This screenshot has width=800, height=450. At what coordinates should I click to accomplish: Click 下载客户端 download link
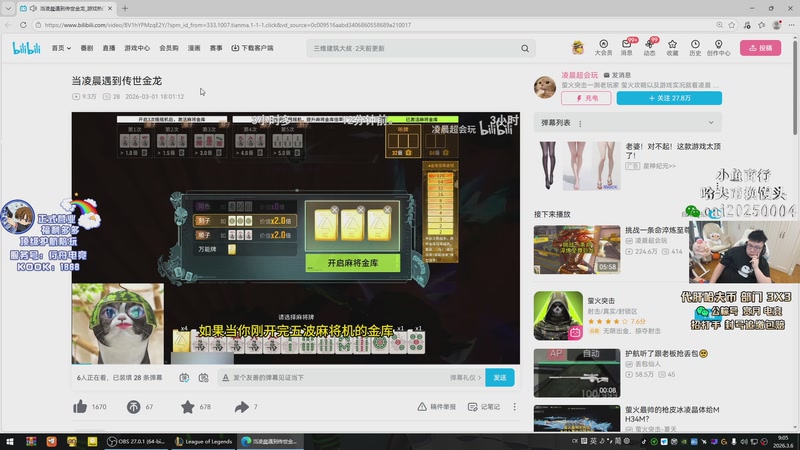click(x=253, y=48)
